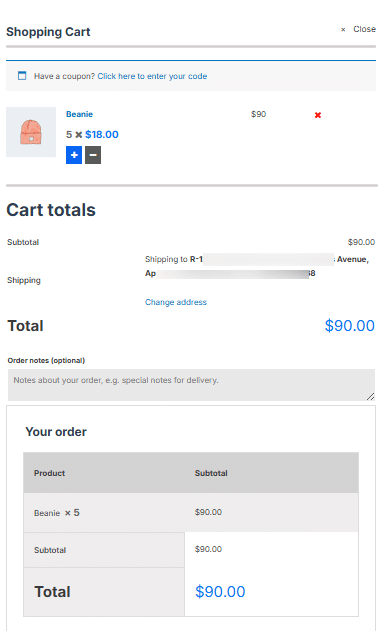
Task: Click the Subtotal column header in Your order
Action: pyautogui.click(x=211, y=473)
